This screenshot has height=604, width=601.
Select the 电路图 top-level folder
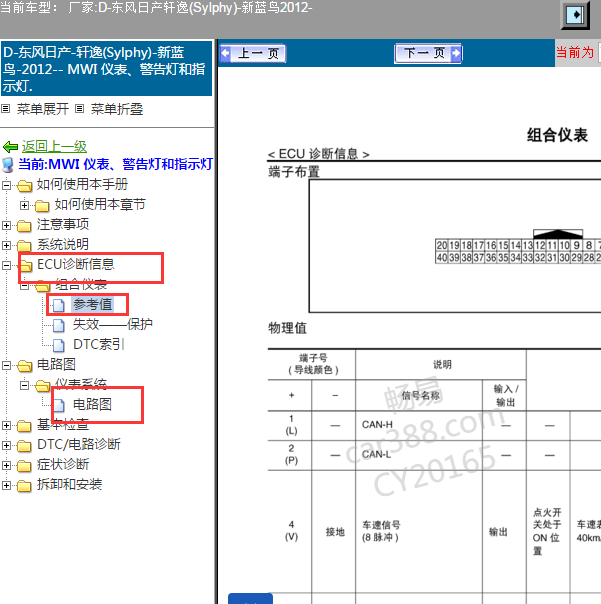56,364
